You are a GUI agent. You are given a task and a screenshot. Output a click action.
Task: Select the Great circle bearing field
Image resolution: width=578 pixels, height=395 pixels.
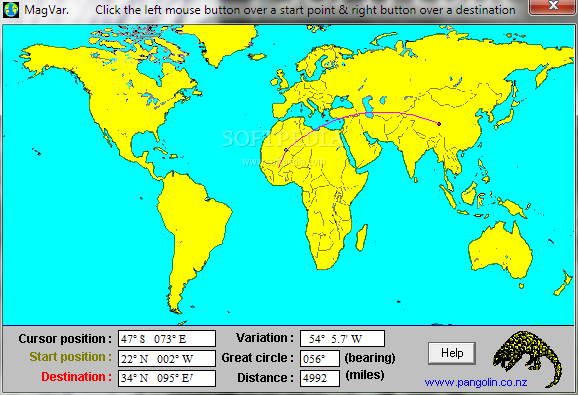tap(320, 359)
